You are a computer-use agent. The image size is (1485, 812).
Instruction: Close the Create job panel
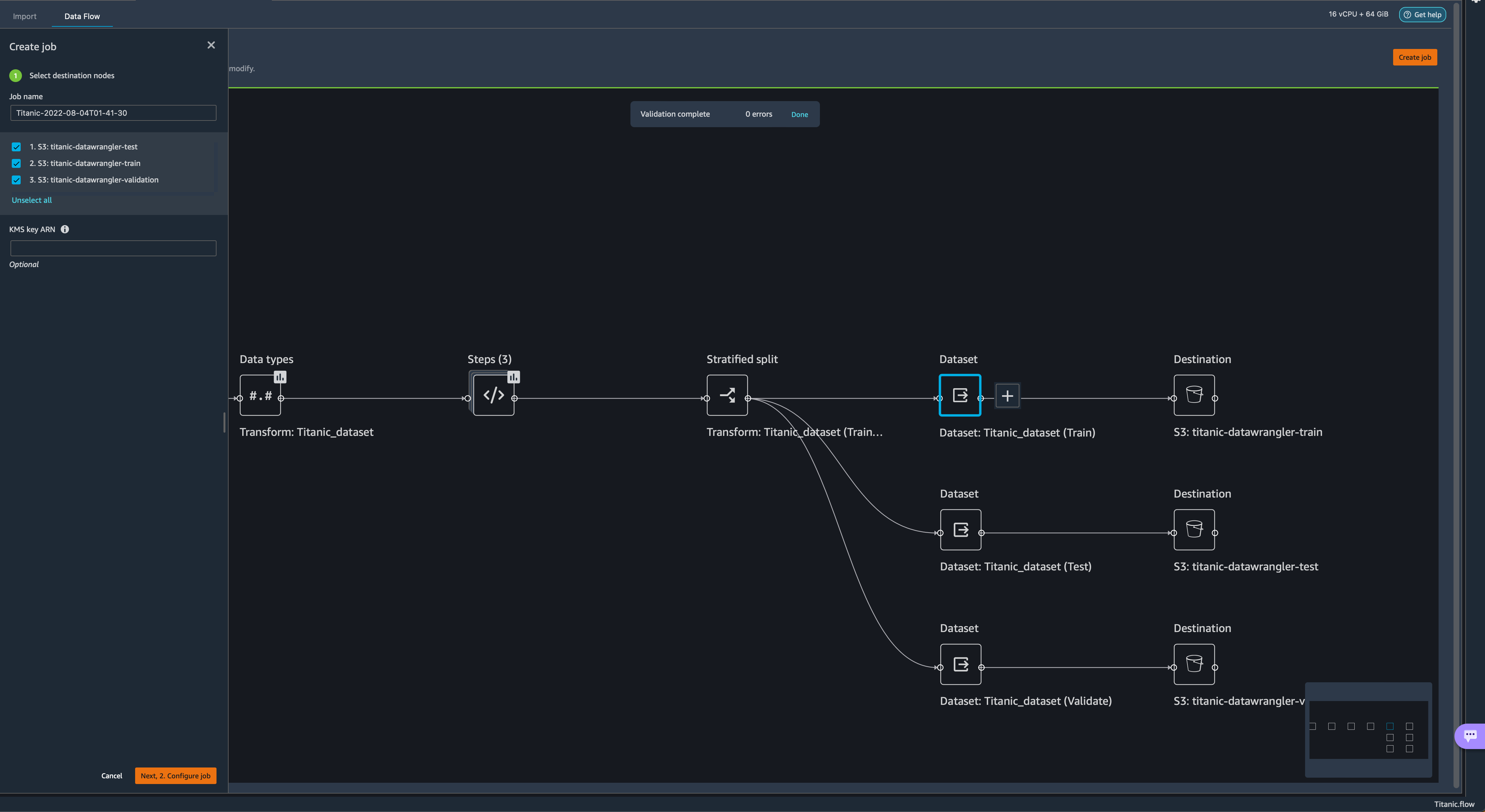[x=211, y=45]
